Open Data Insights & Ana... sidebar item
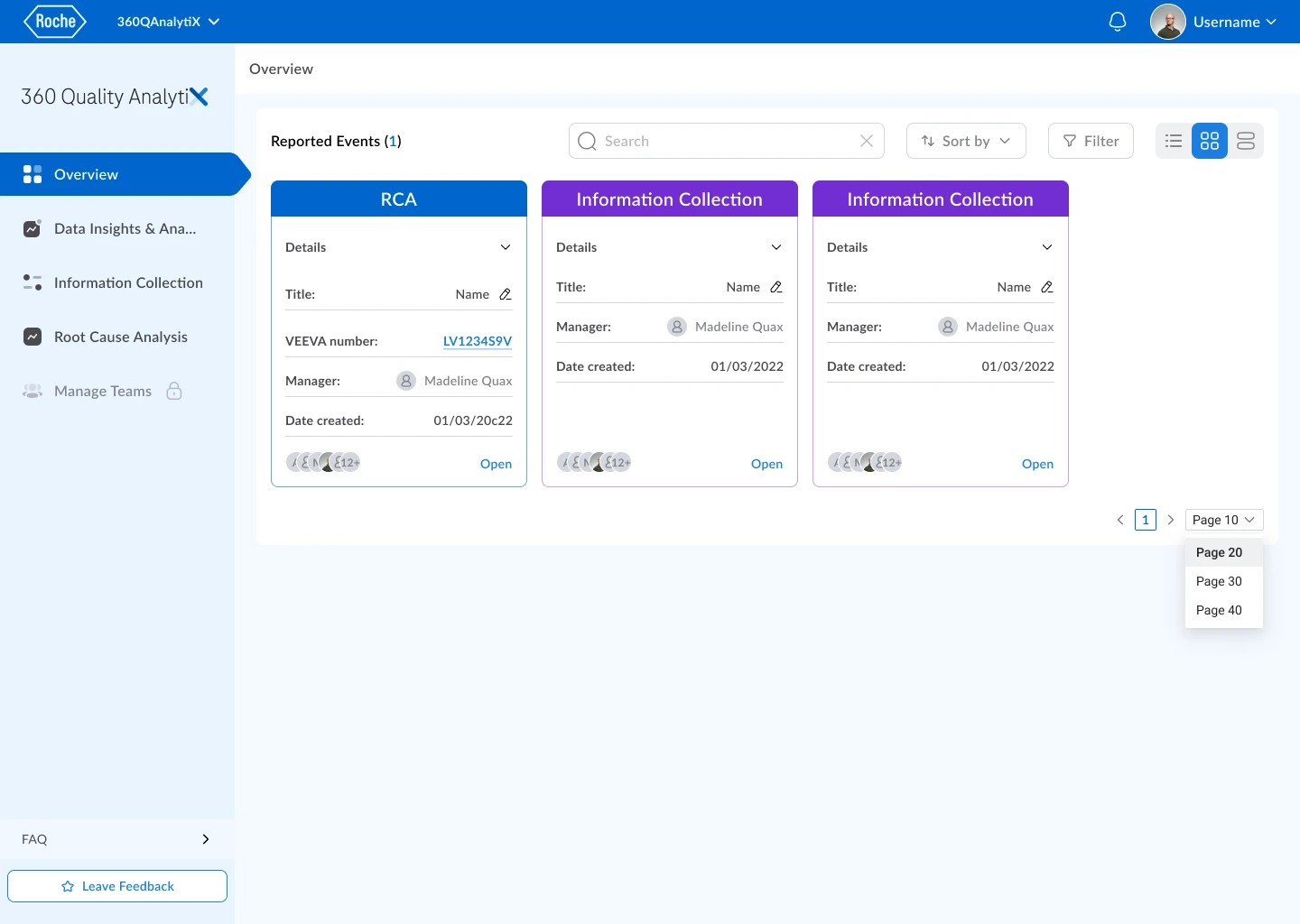The image size is (1300, 924). (117, 228)
